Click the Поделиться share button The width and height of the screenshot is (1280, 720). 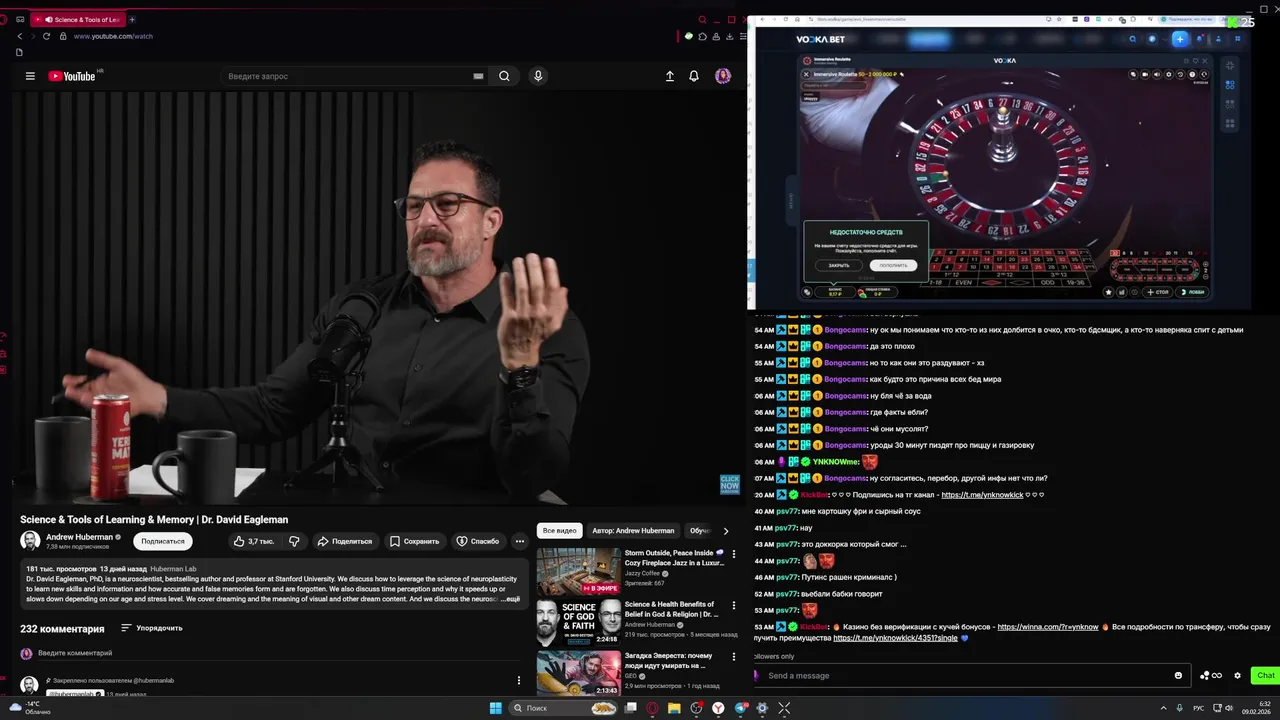tap(344, 541)
